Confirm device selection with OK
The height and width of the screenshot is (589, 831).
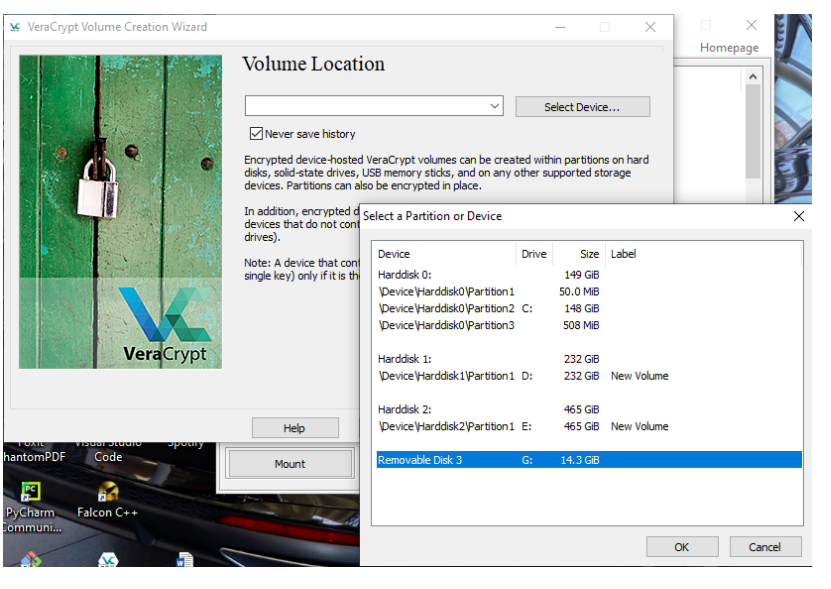pyautogui.click(x=682, y=547)
